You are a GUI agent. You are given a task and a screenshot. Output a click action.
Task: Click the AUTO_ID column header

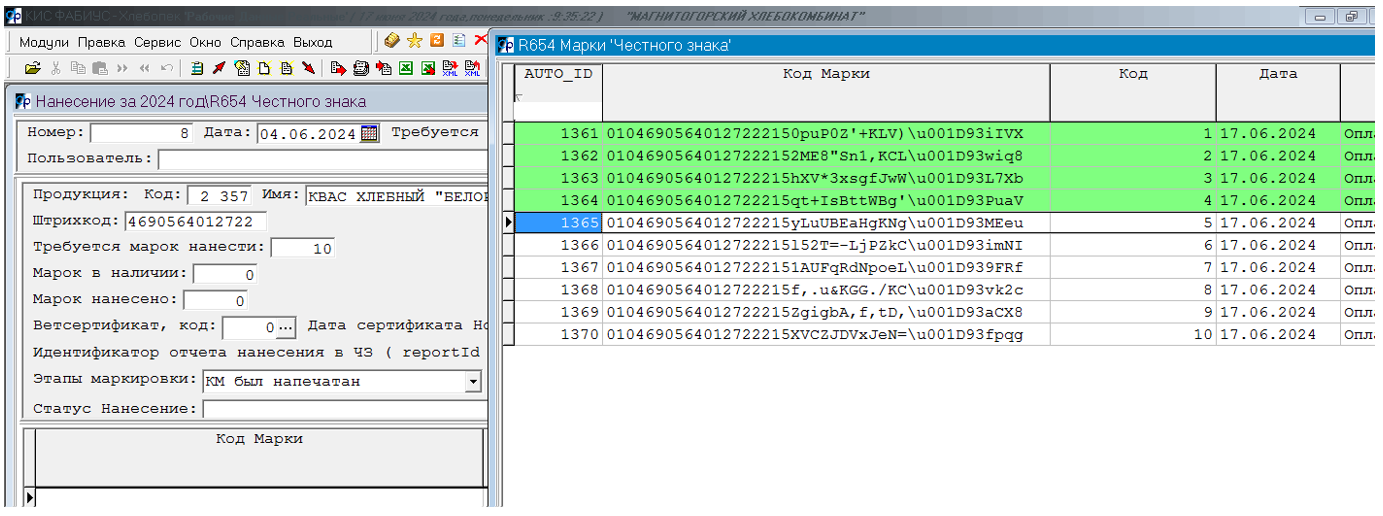pyautogui.click(x=558, y=74)
